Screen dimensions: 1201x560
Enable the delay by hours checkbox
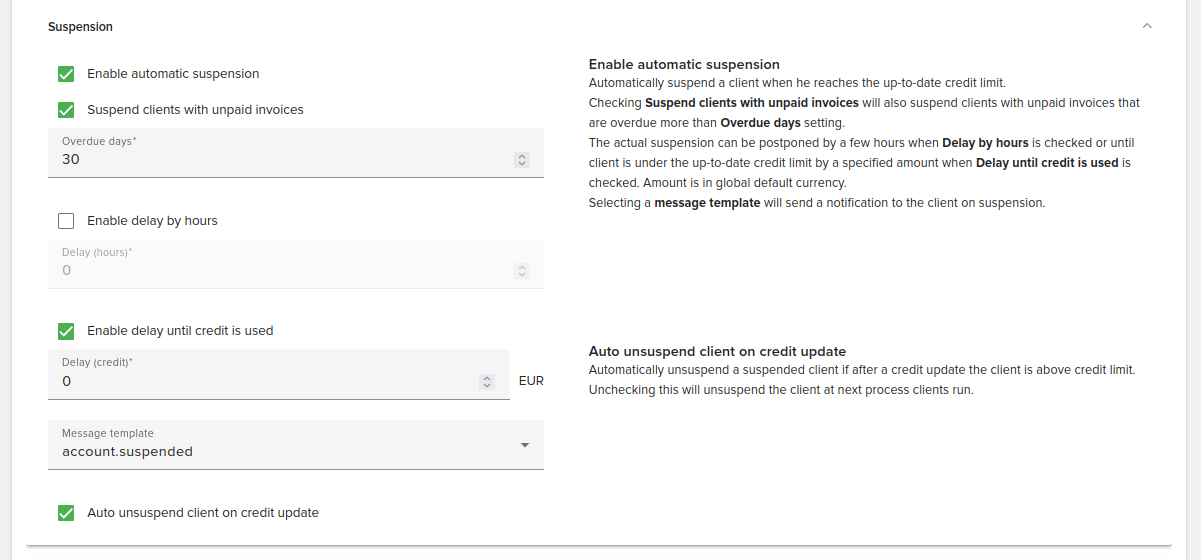pos(67,221)
